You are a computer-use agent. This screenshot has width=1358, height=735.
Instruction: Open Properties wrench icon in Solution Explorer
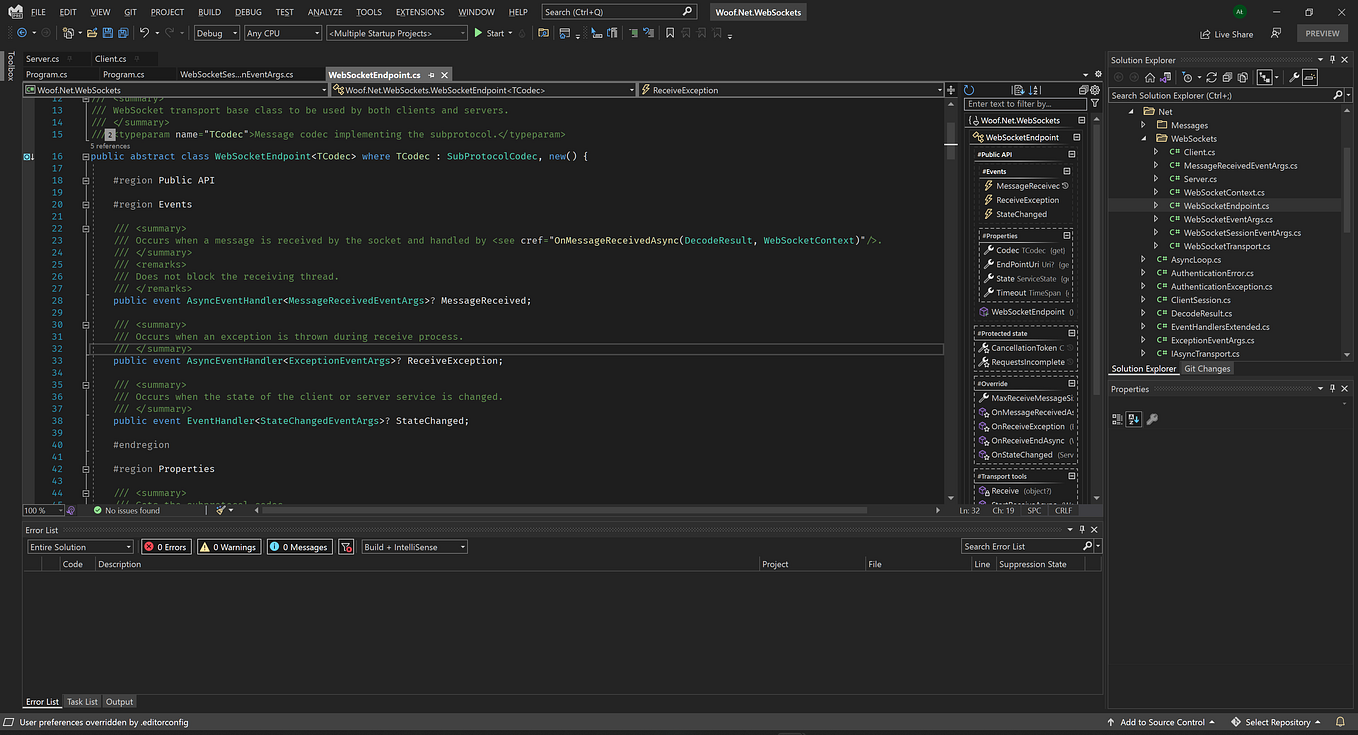click(x=1293, y=77)
